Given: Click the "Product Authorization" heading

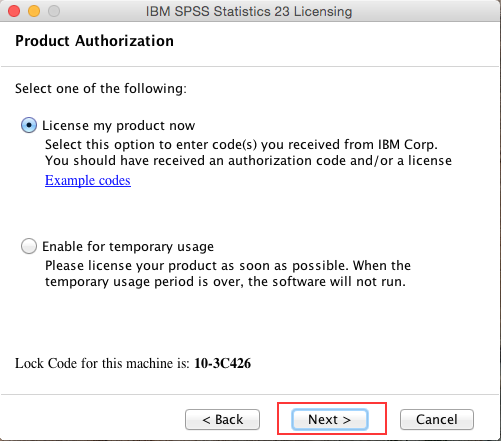Looking at the screenshot, I should tap(94, 41).
